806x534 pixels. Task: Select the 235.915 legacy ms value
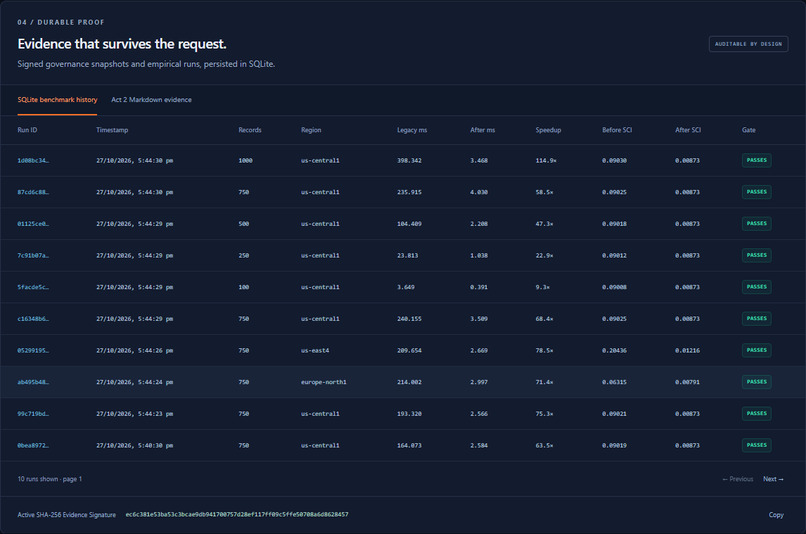click(x=409, y=192)
